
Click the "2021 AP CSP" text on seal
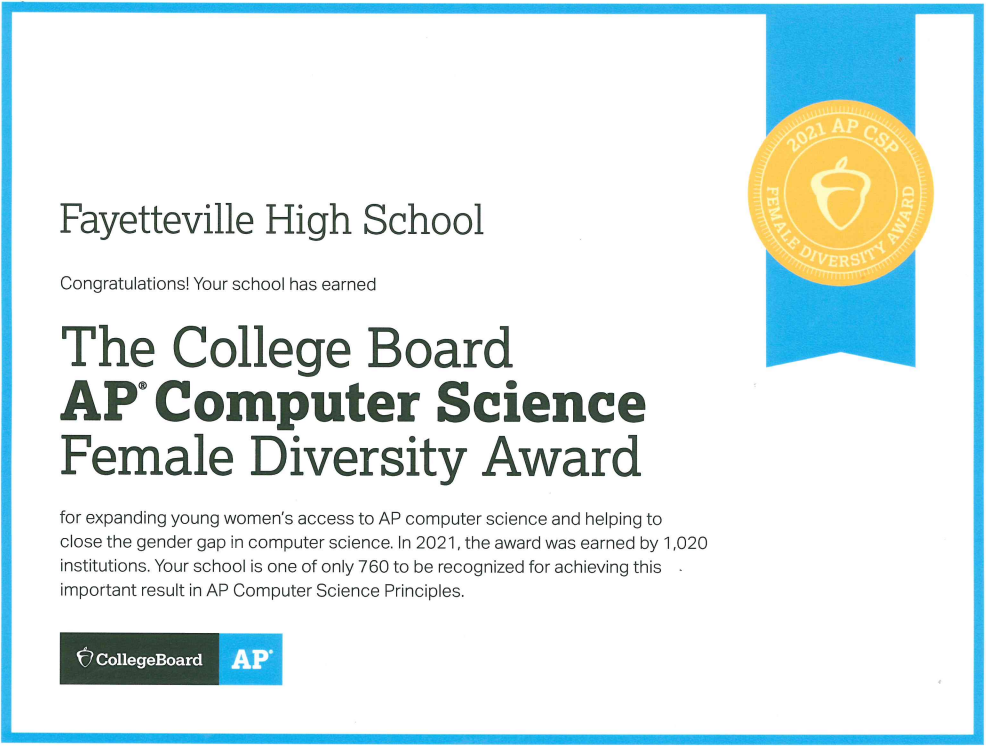click(843, 135)
